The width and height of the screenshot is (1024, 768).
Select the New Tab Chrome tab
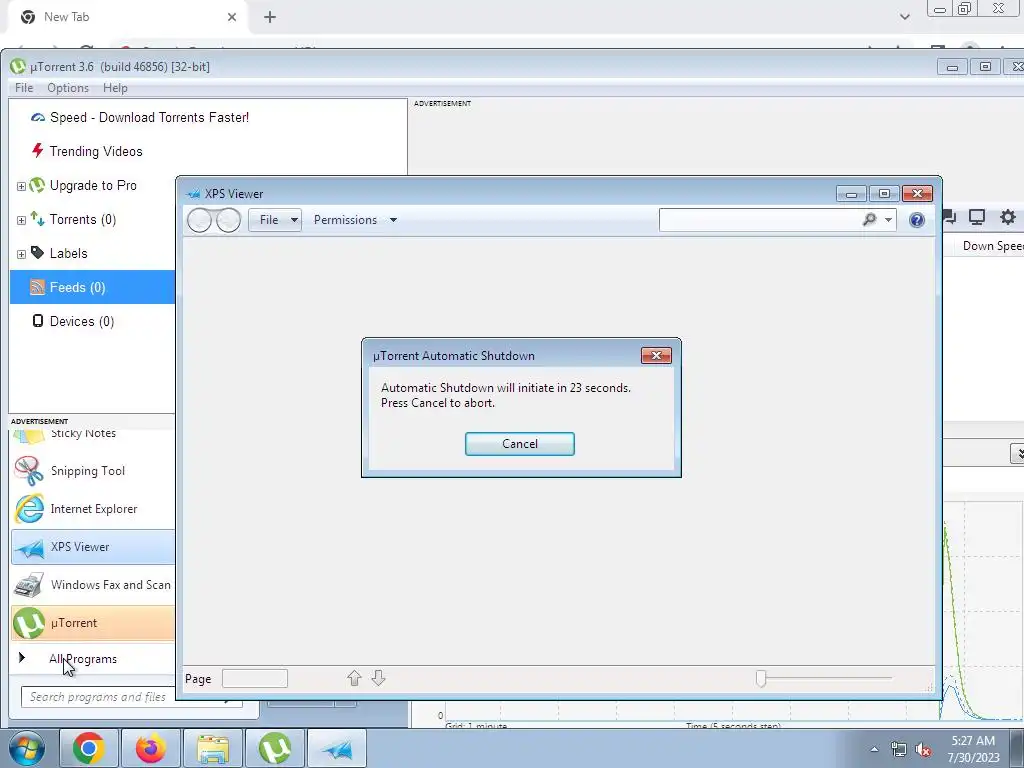click(127, 17)
